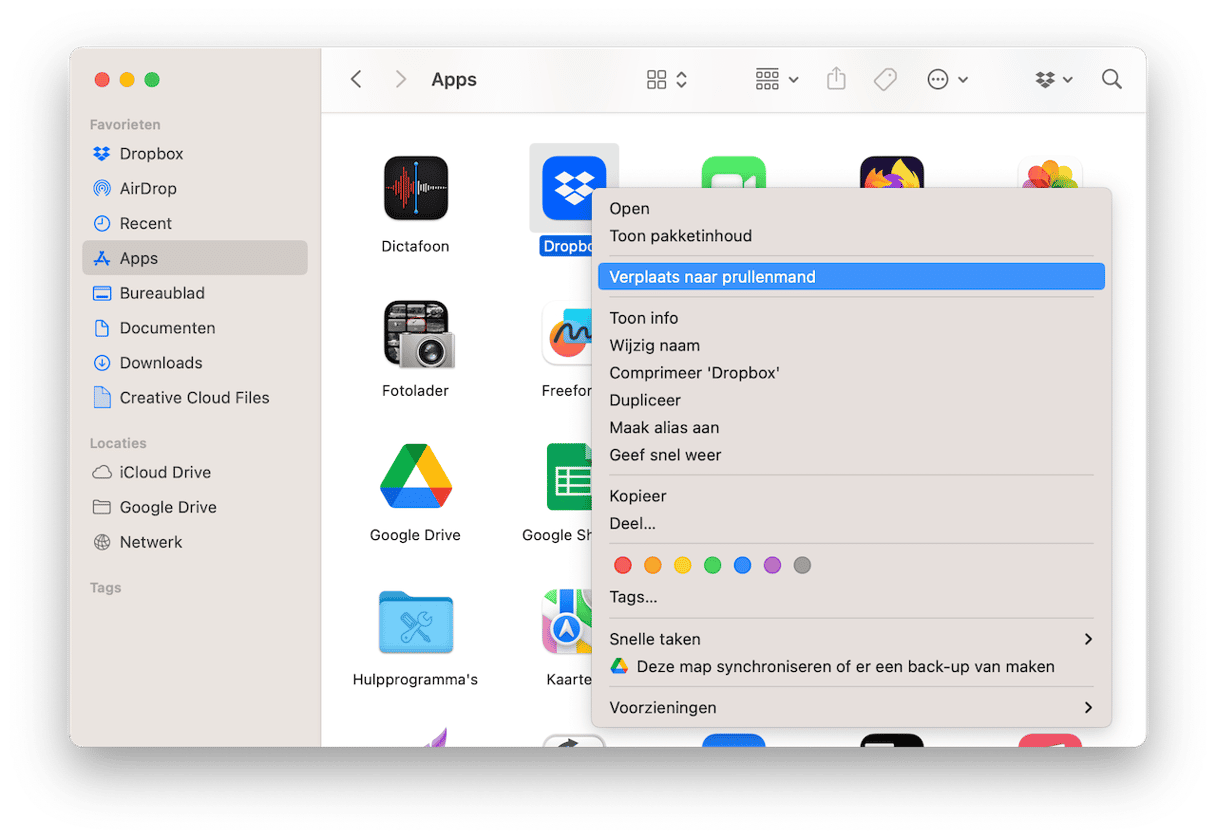1216x839 pixels.
Task: Choose Kopieer in the context menu
Action: pyautogui.click(x=851, y=496)
